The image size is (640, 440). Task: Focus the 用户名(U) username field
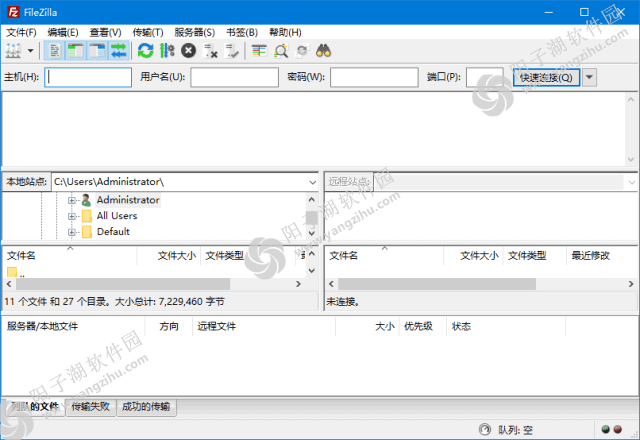[235, 77]
